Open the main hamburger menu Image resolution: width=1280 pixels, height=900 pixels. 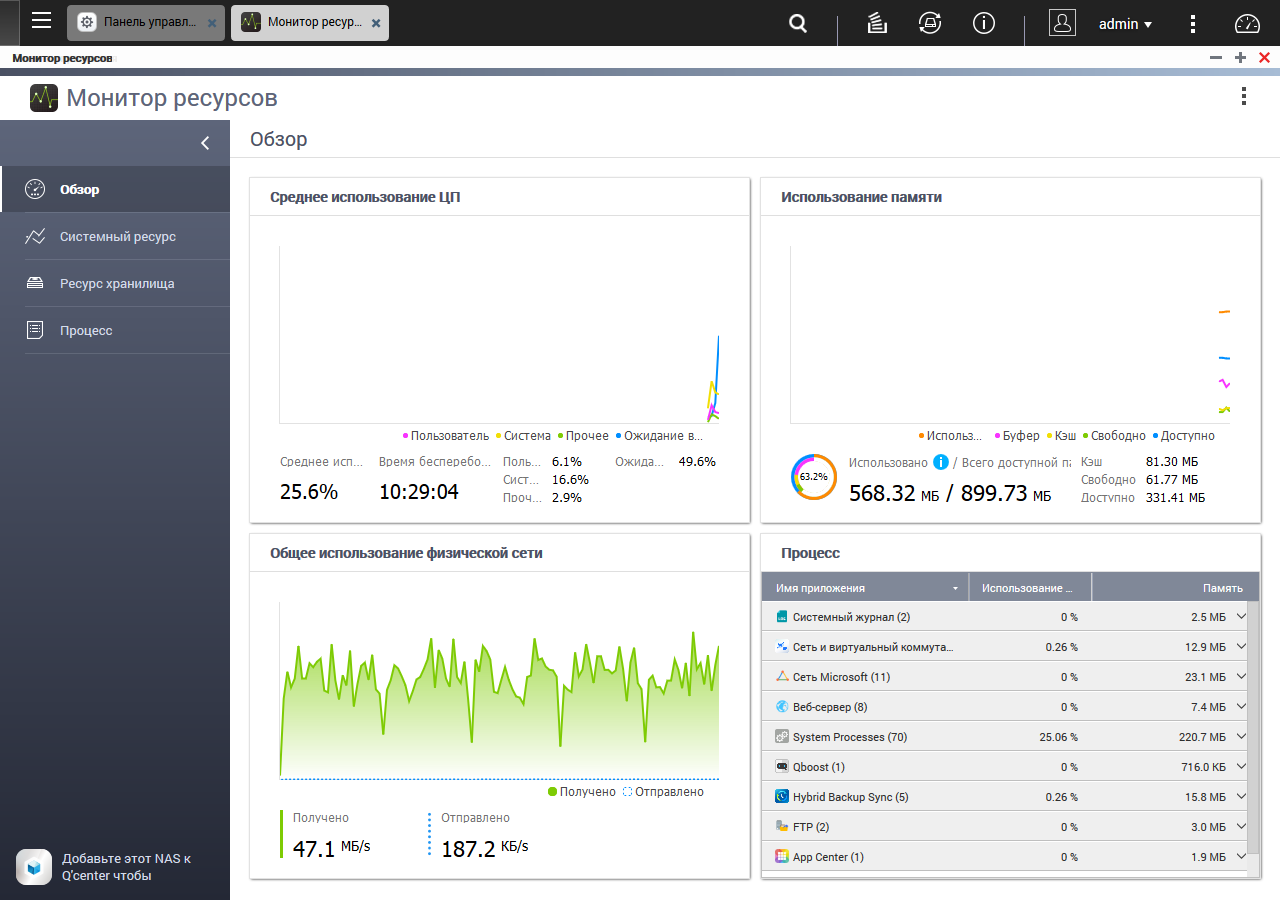coord(41,22)
